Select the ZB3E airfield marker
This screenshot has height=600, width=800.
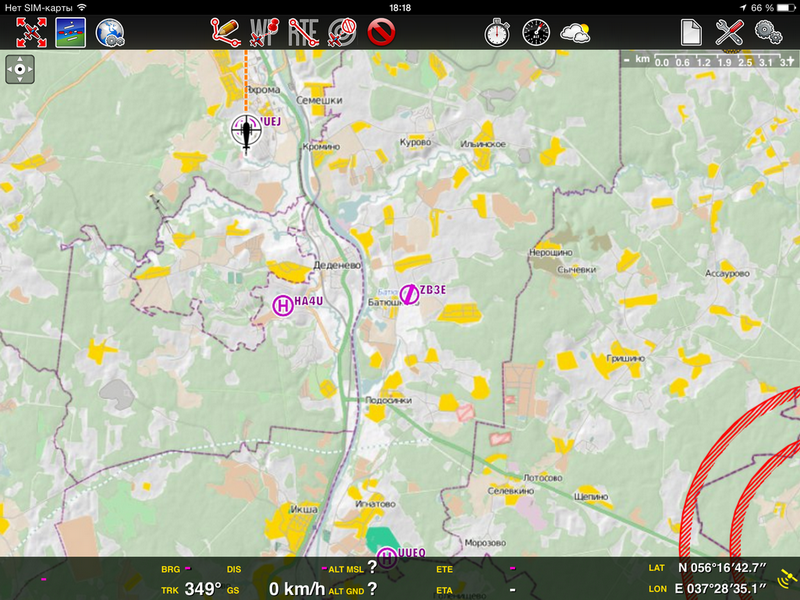(409, 293)
